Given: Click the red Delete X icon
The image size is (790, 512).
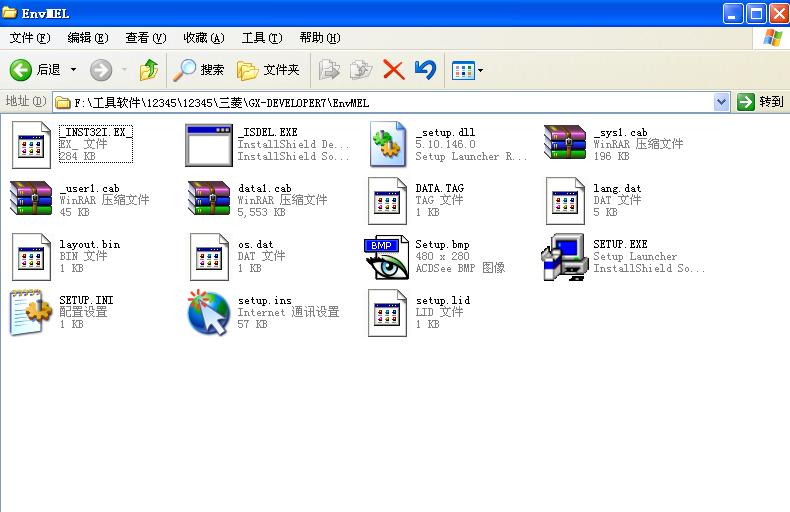Looking at the screenshot, I should [x=393, y=70].
